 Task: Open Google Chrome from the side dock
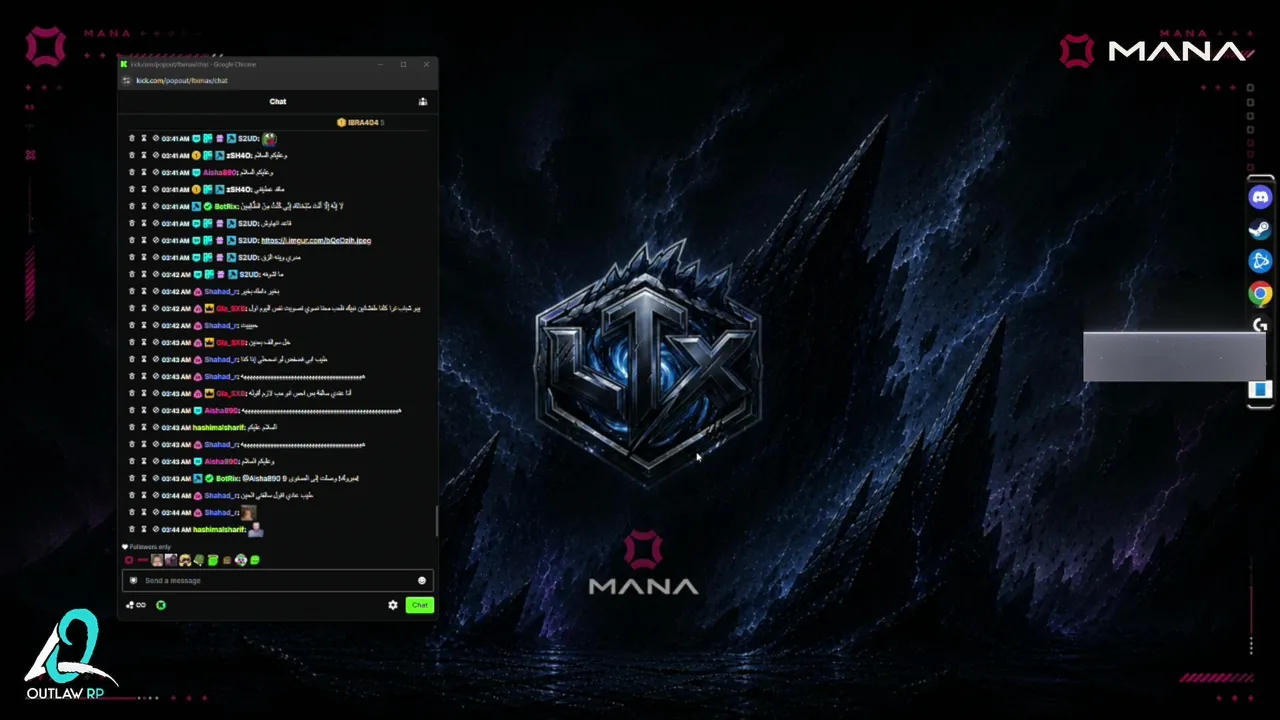(1260, 293)
